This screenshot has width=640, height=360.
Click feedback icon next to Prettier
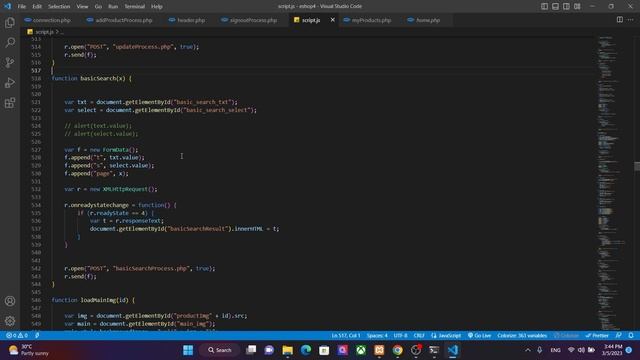coord(619,336)
